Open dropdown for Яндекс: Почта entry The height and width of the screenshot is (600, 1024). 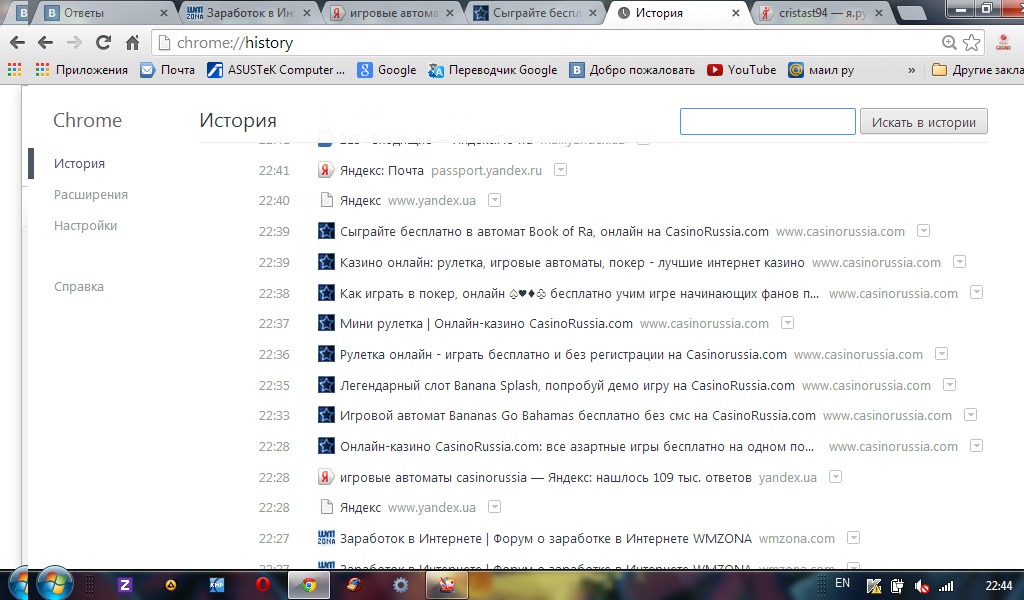[560, 170]
